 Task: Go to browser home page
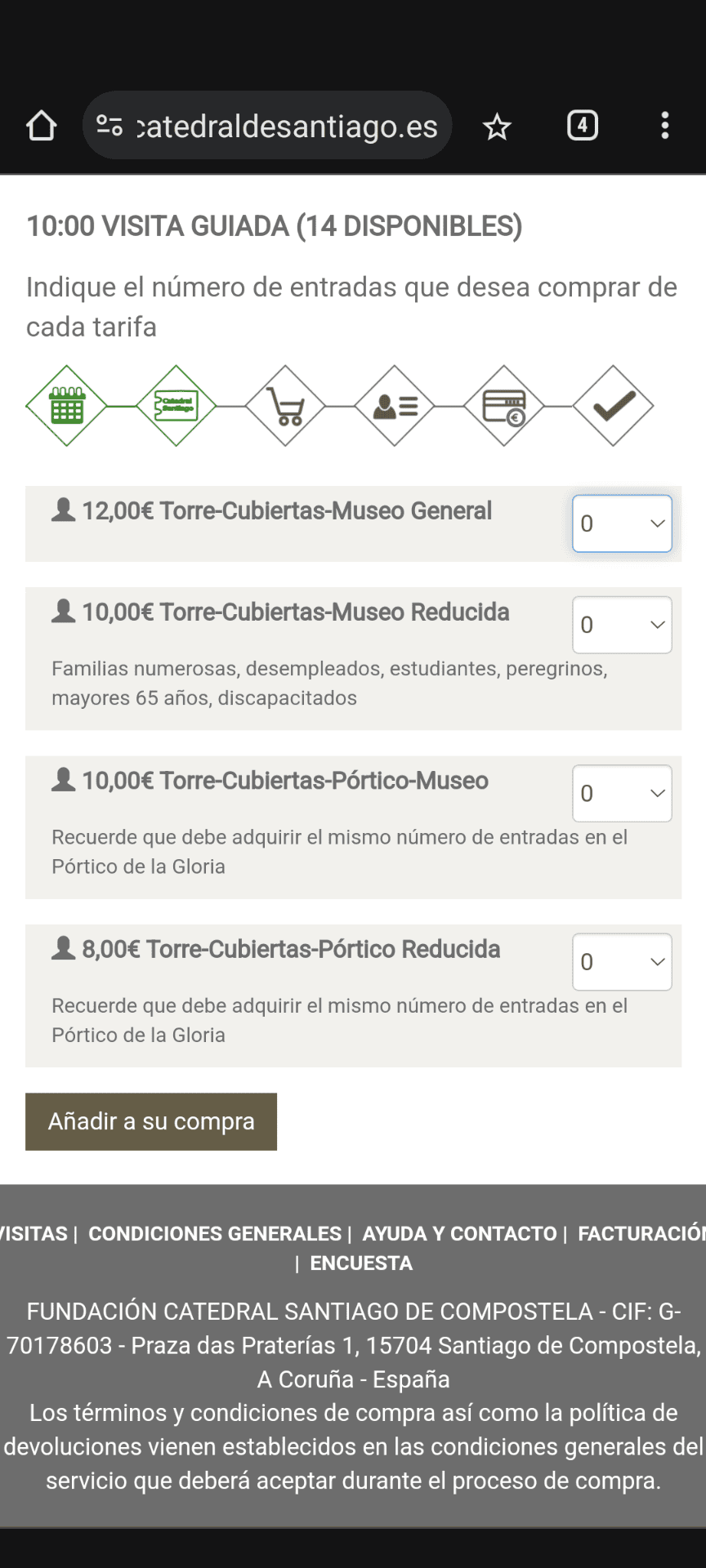point(42,126)
